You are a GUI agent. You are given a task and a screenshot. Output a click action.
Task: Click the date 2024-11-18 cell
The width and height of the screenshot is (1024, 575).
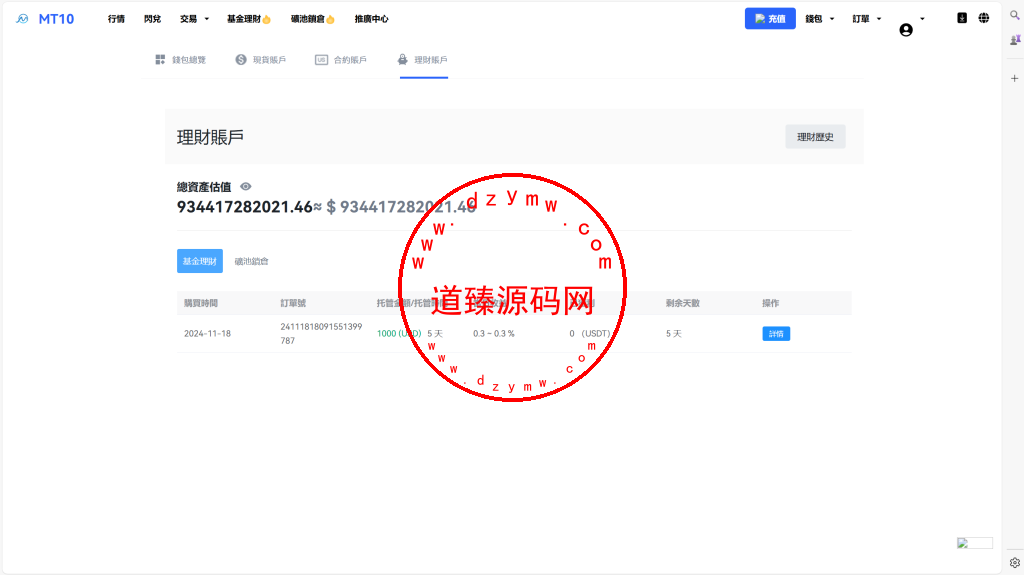click(208, 333)
